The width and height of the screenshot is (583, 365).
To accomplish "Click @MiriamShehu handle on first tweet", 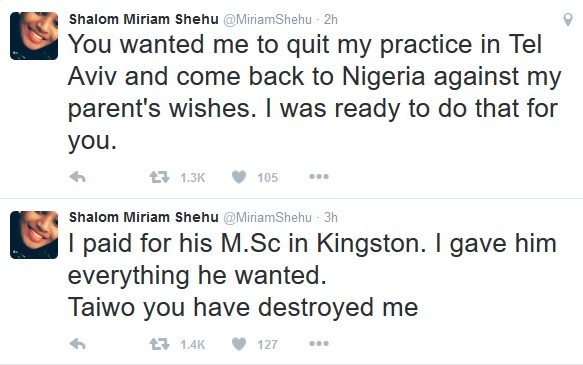I will coord(267,20).
